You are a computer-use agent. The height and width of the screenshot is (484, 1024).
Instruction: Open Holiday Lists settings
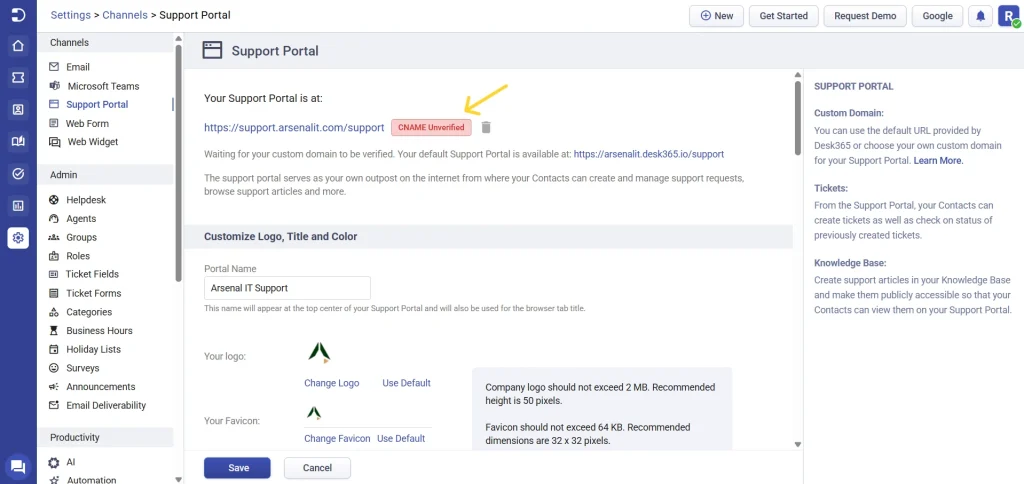93,349
